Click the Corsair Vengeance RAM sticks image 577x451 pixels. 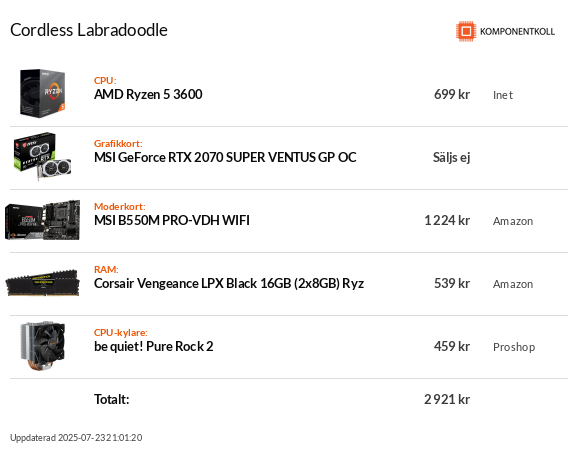coord(42,283)
